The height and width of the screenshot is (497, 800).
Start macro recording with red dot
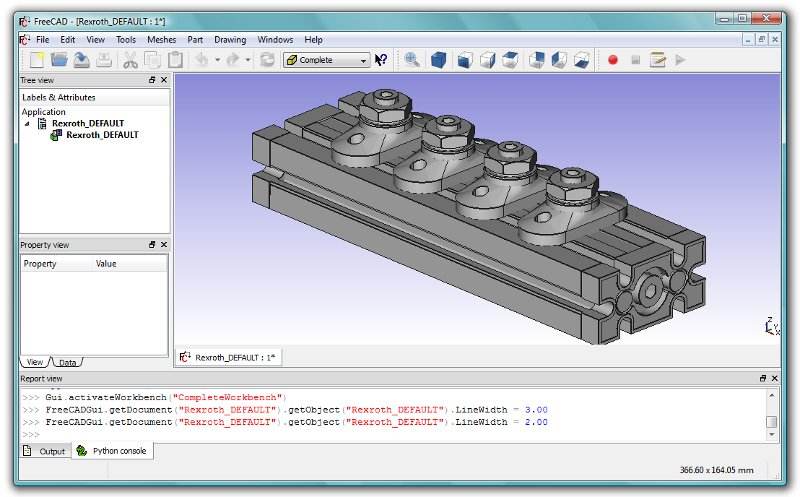[x=613, y=60]
